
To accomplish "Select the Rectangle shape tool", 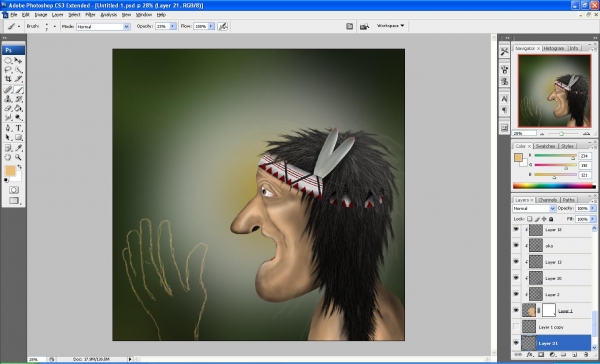I will click(x=18, y=137).
